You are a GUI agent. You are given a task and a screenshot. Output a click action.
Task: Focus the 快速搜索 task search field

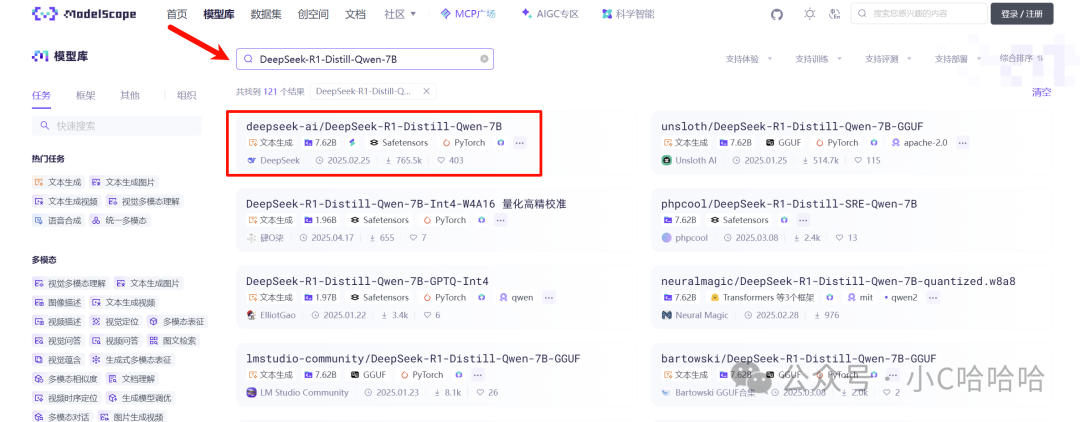click(117, 125)
